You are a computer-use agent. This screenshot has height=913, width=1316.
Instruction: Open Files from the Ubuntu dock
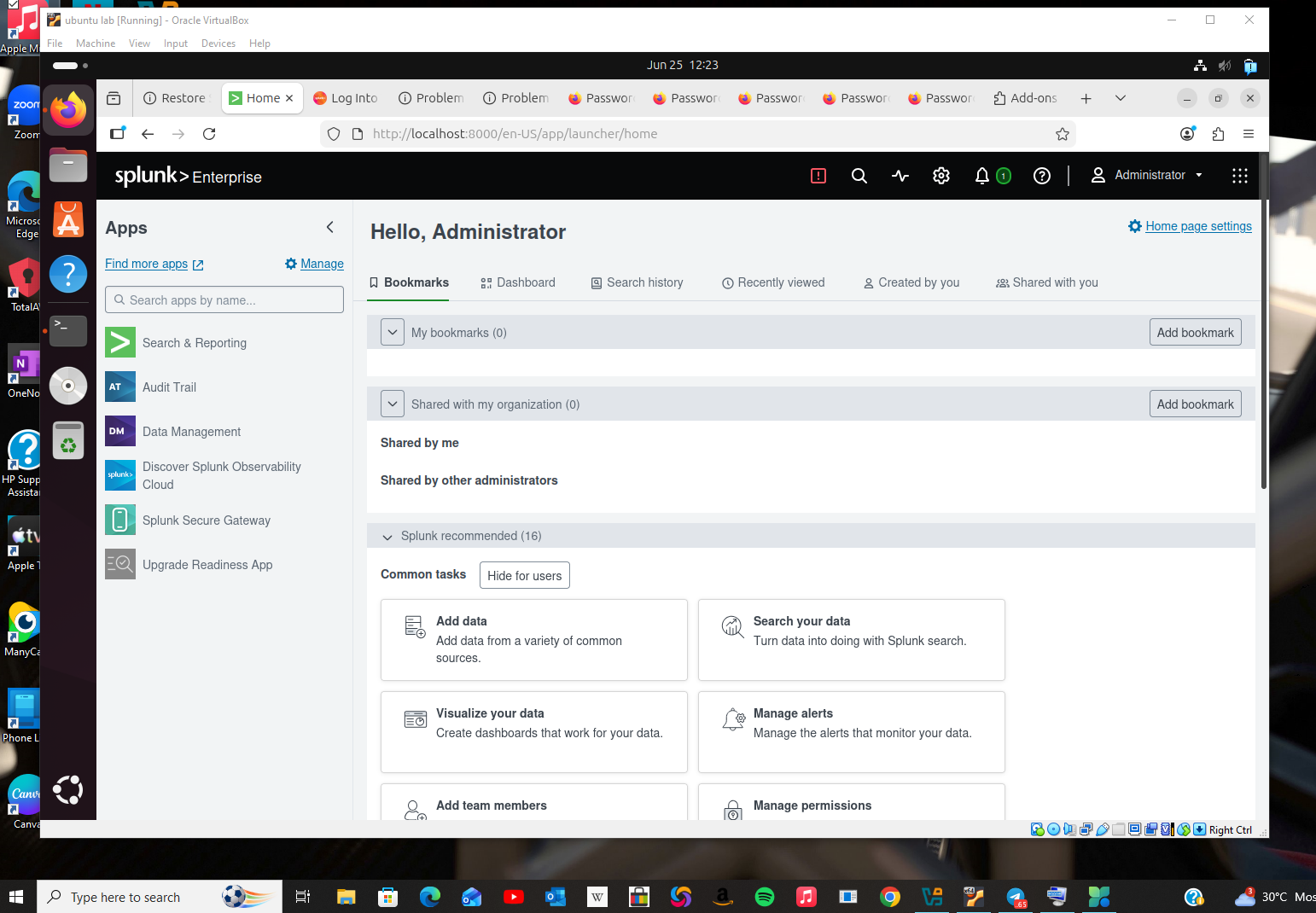pyautogui.click(x=68, y=165)
